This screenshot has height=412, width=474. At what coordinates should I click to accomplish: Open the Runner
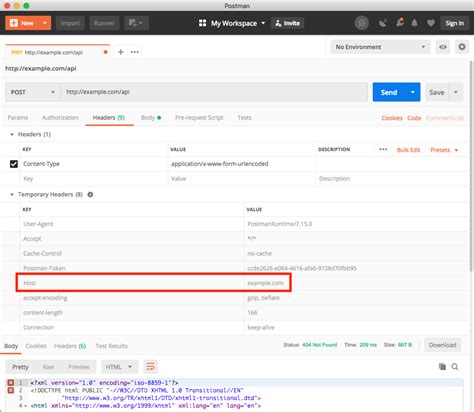(x=104, y=23)
